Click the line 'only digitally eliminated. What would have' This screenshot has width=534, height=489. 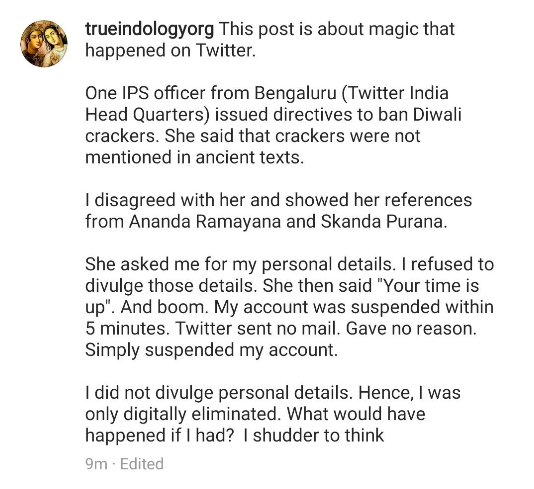tap(255, 414)
